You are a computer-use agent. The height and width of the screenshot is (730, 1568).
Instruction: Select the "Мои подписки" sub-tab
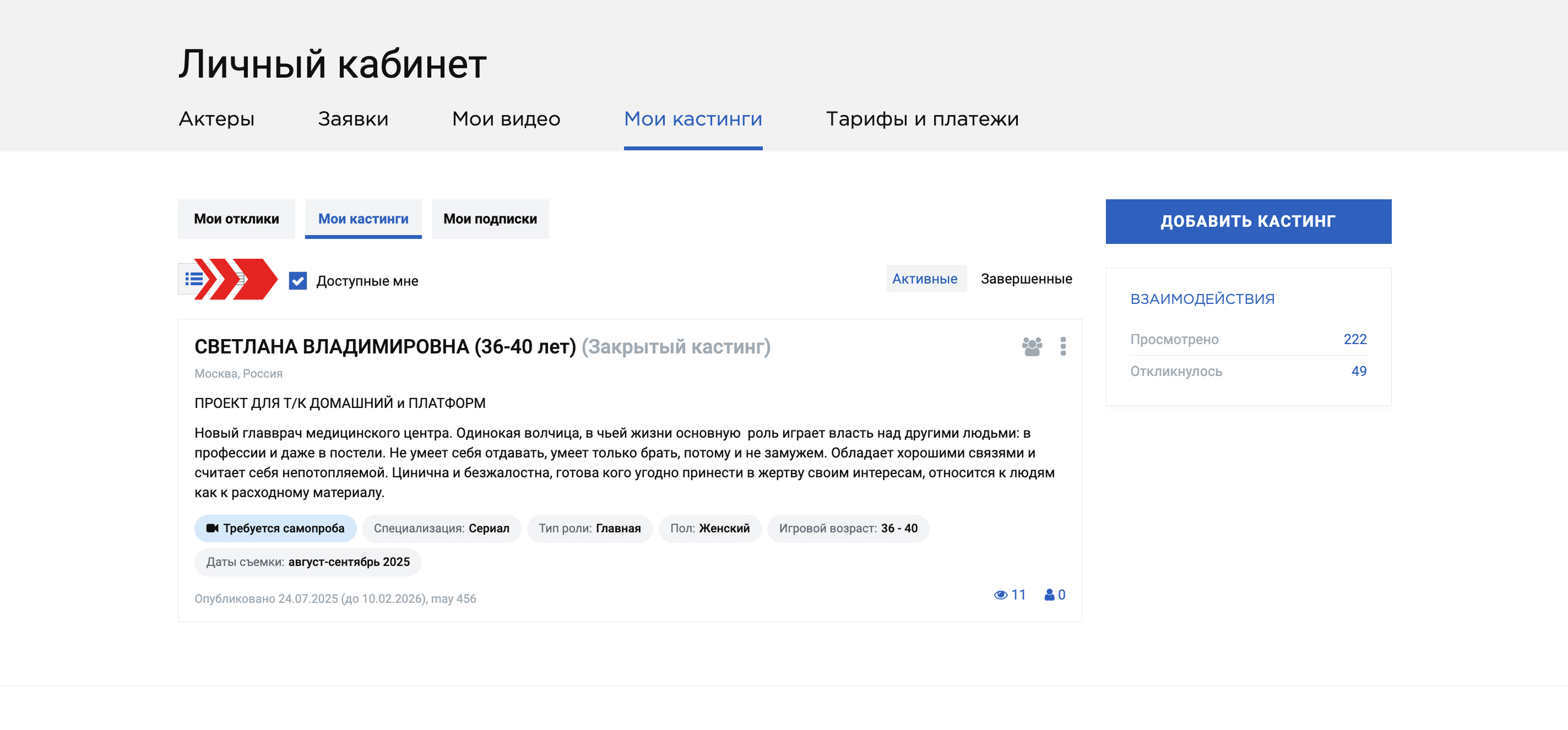tap(490, 219)
